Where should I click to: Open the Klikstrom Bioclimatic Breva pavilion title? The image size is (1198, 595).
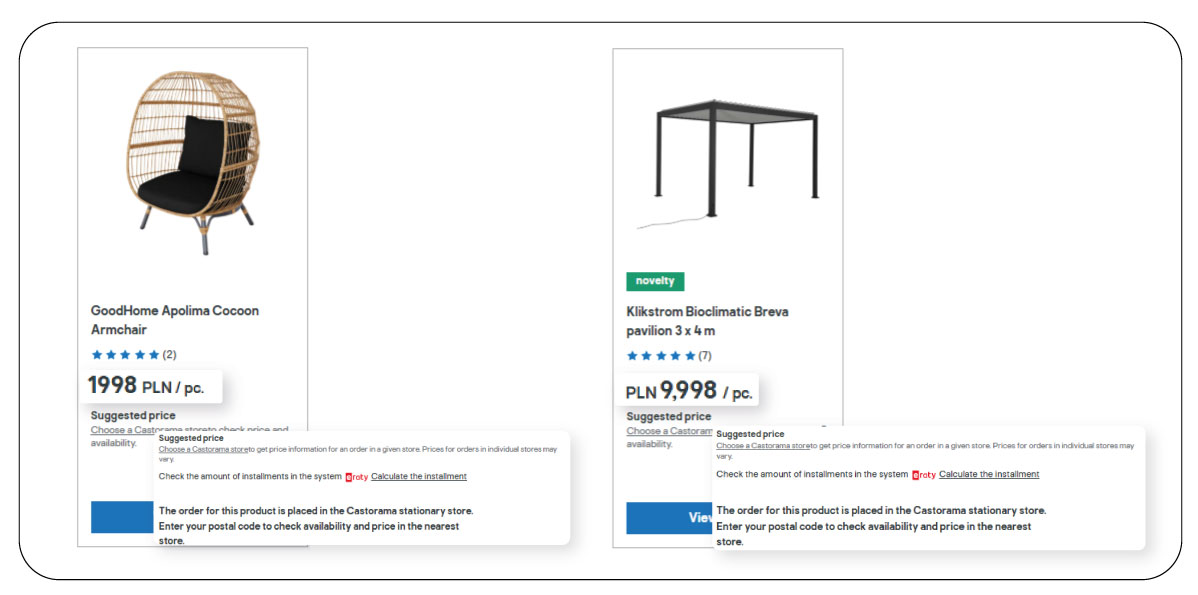[706, 321]
